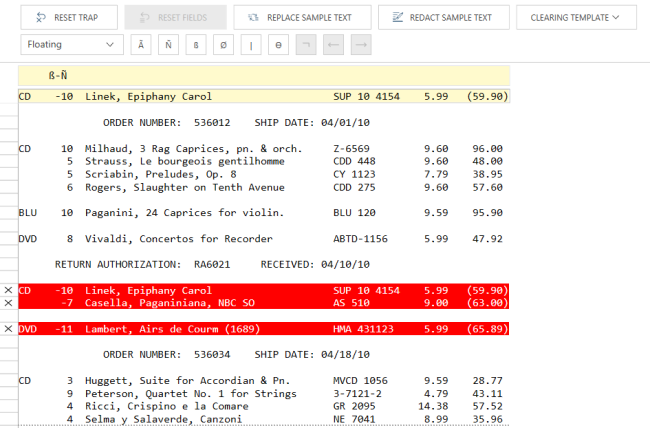This screenshot has height=428, width=650.
Task: Select the ß blank character mask icon
Action: [x=196, y=45]
